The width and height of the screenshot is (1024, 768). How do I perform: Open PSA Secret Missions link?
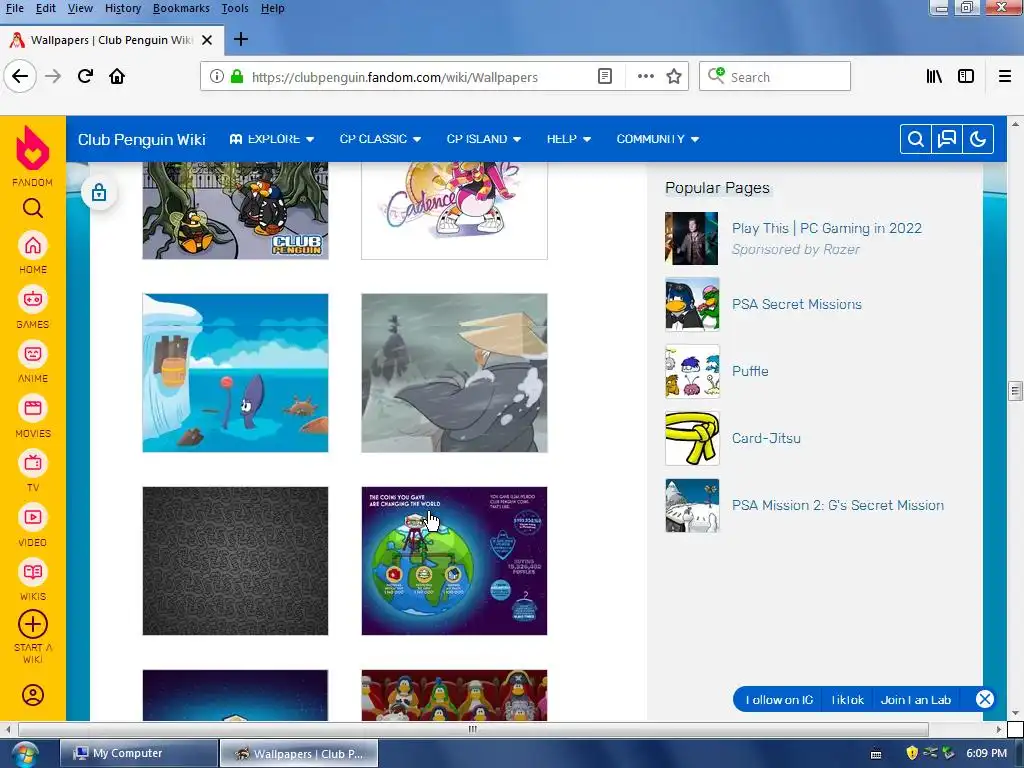(x=797, y=304)
